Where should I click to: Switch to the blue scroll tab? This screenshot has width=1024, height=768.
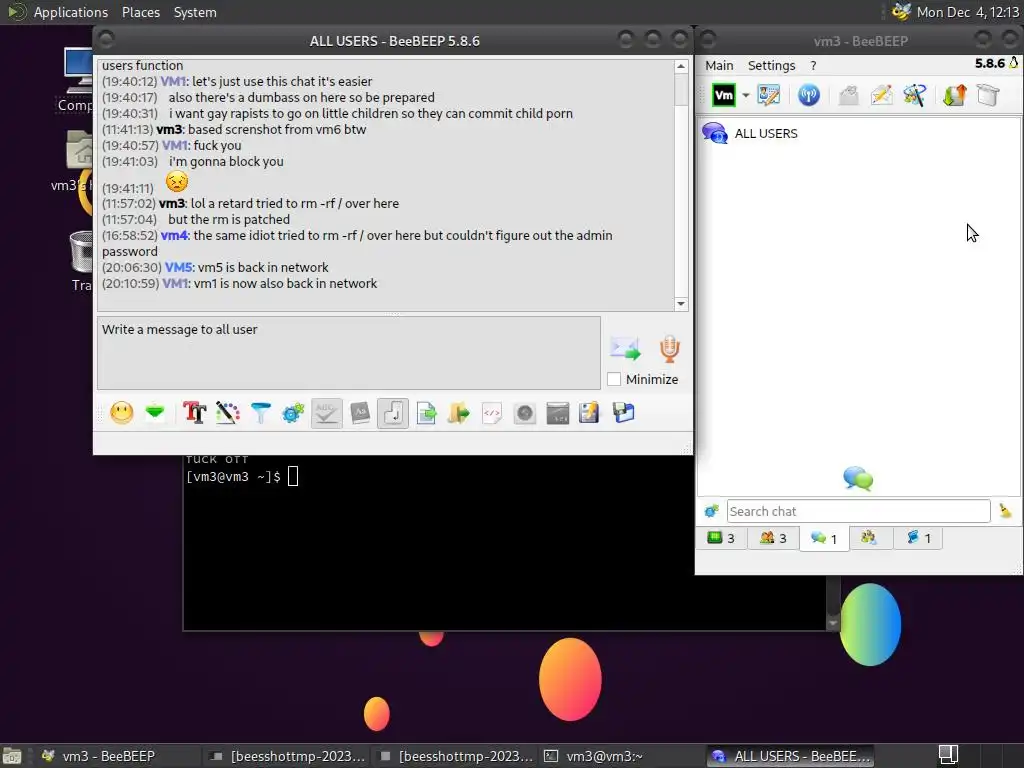coord(918,538)
